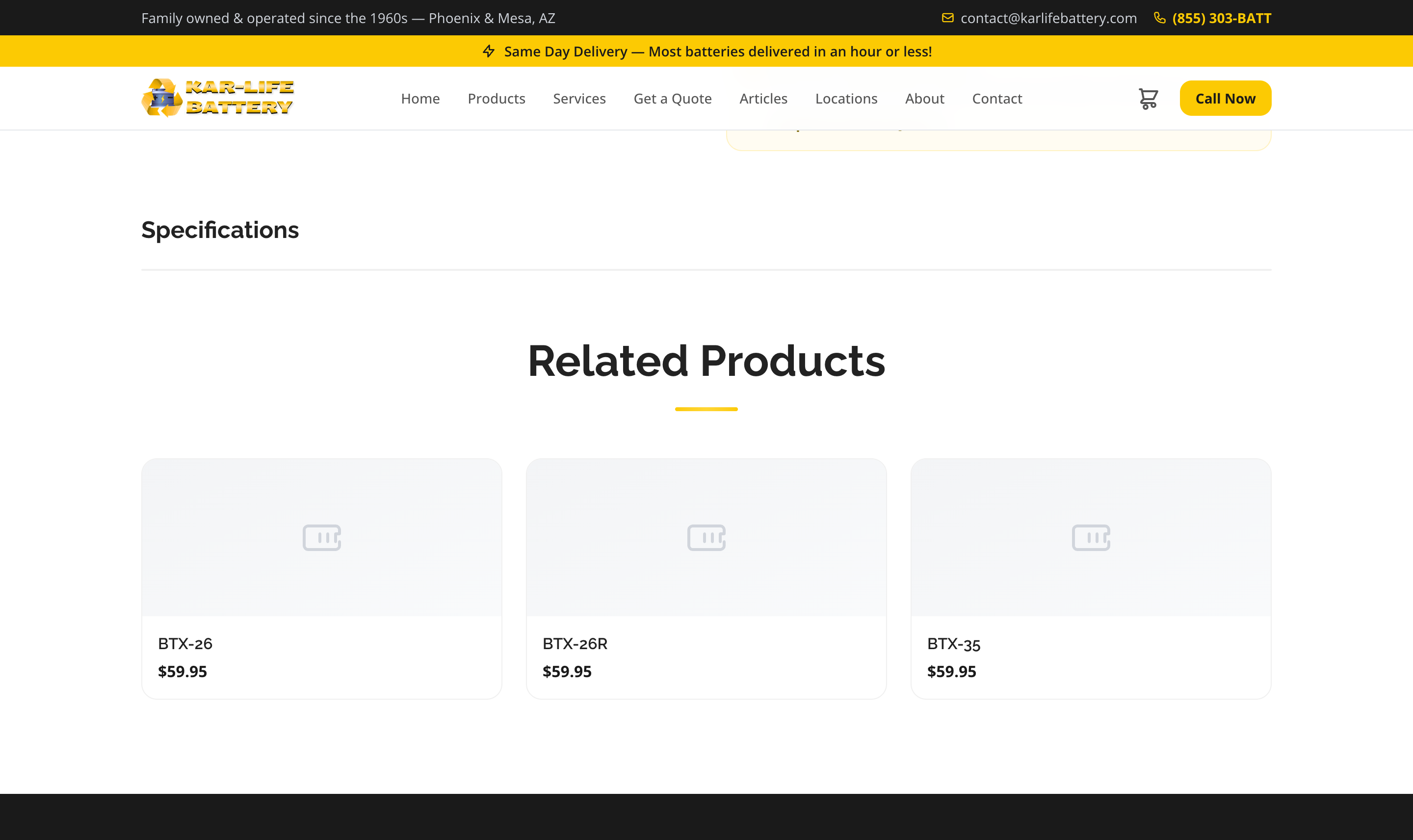Open the Products menu
Image resolution: width=1413 pixels, height=840 pixels.
click(x=497, y=98)
